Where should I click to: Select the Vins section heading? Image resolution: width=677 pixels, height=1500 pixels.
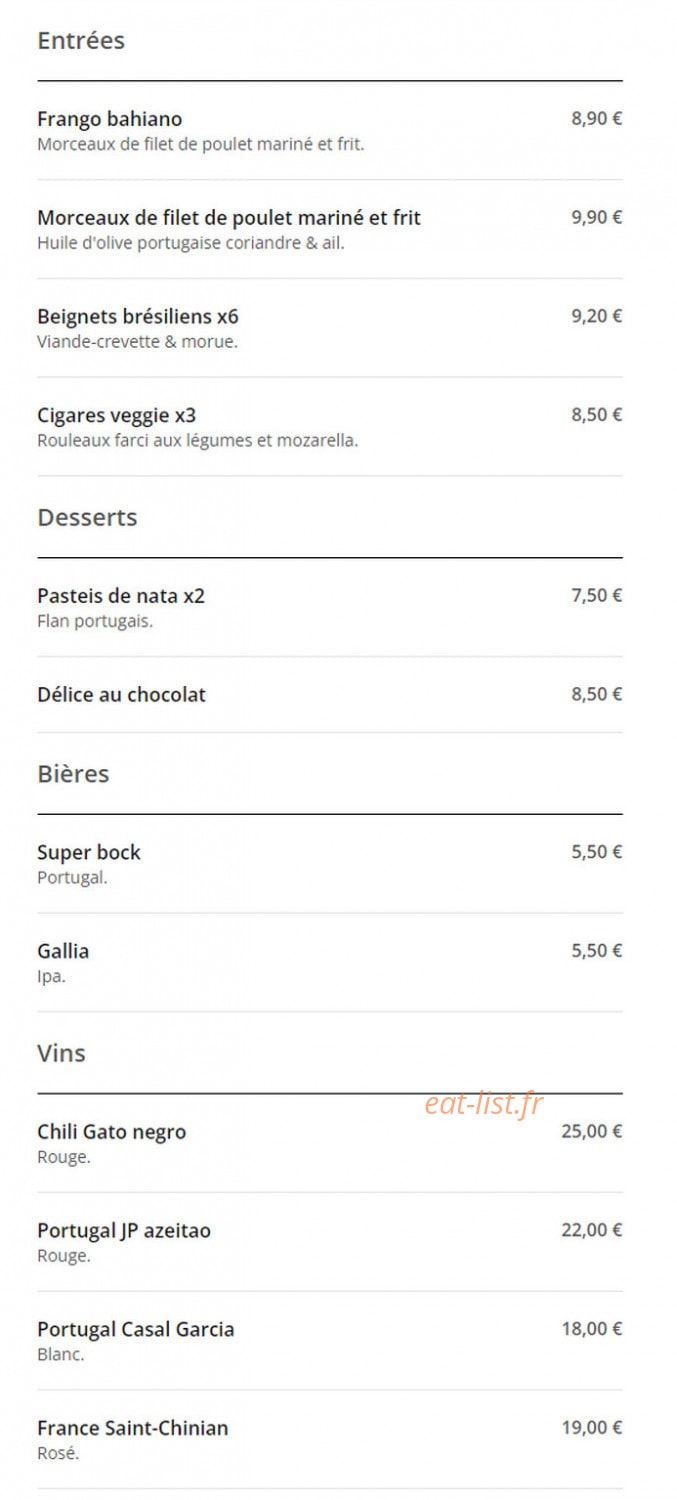[61, 1053]
